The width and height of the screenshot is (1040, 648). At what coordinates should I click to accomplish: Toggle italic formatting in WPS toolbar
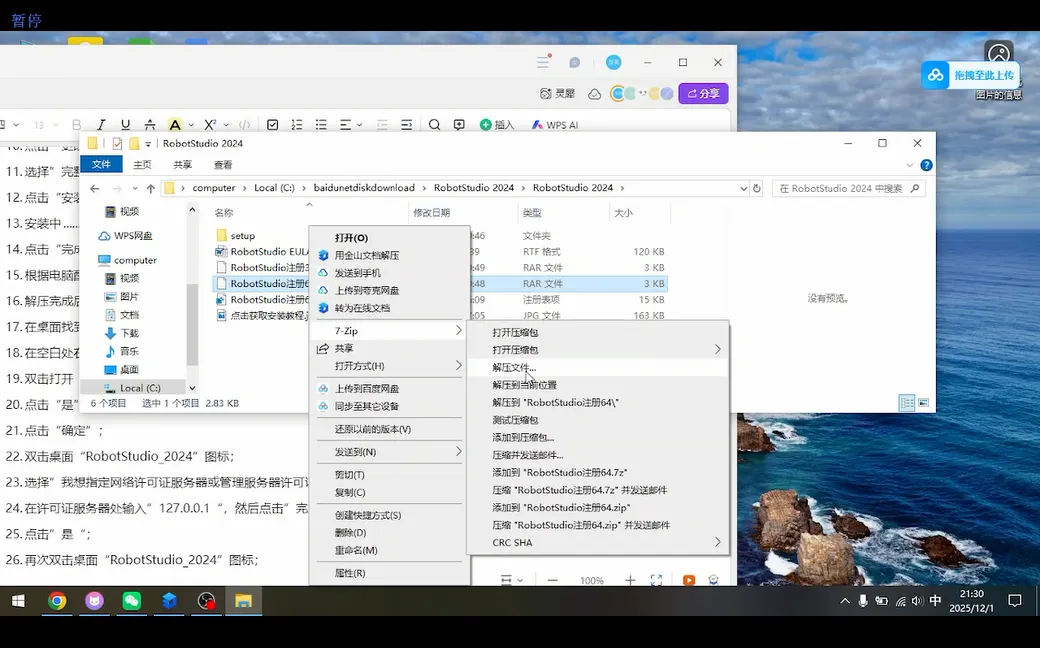(x=101, y=123)
